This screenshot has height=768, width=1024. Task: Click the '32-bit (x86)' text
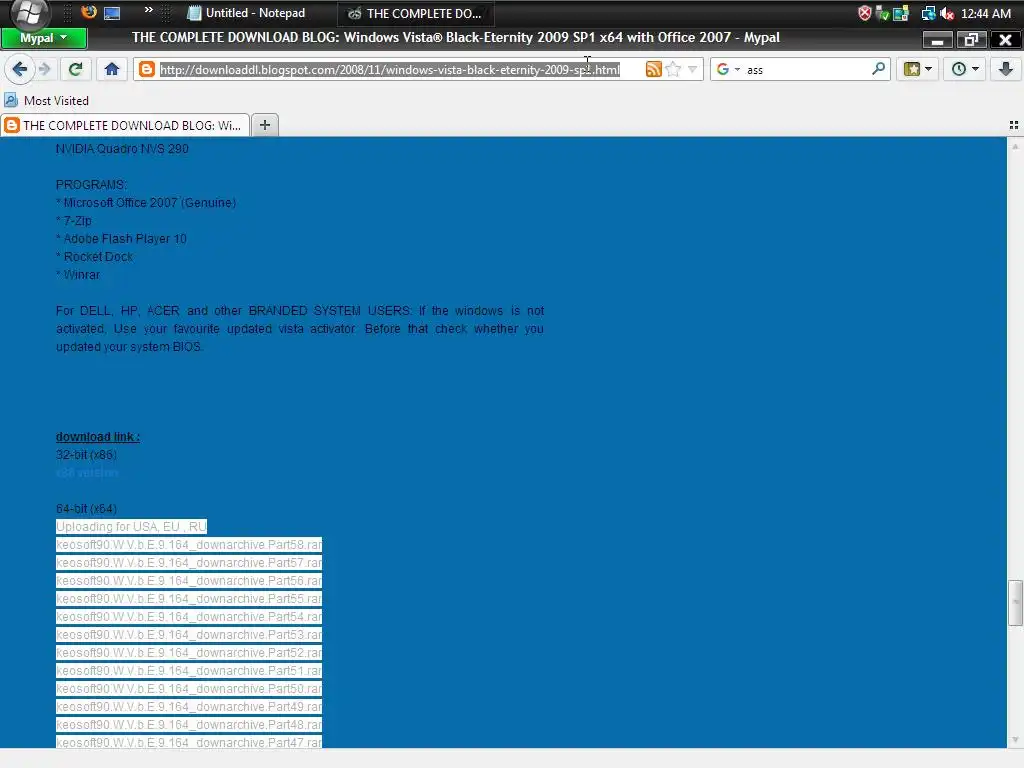[86, 455]
